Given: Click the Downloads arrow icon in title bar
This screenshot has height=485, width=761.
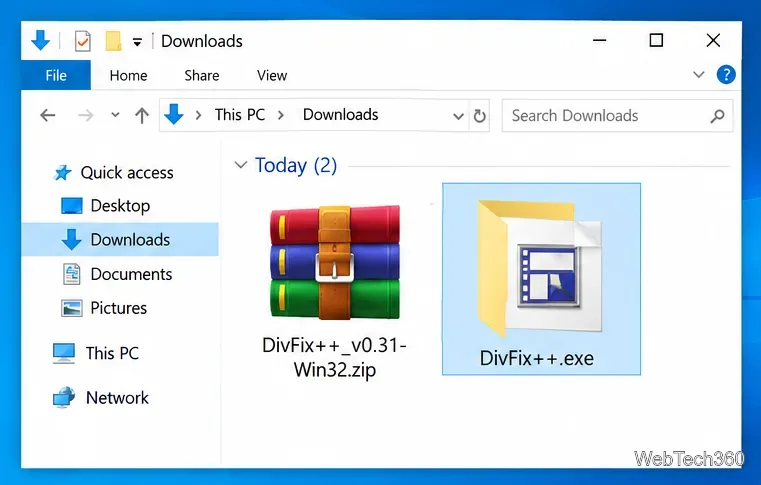Looking at the screenshot, I should 40,40.
